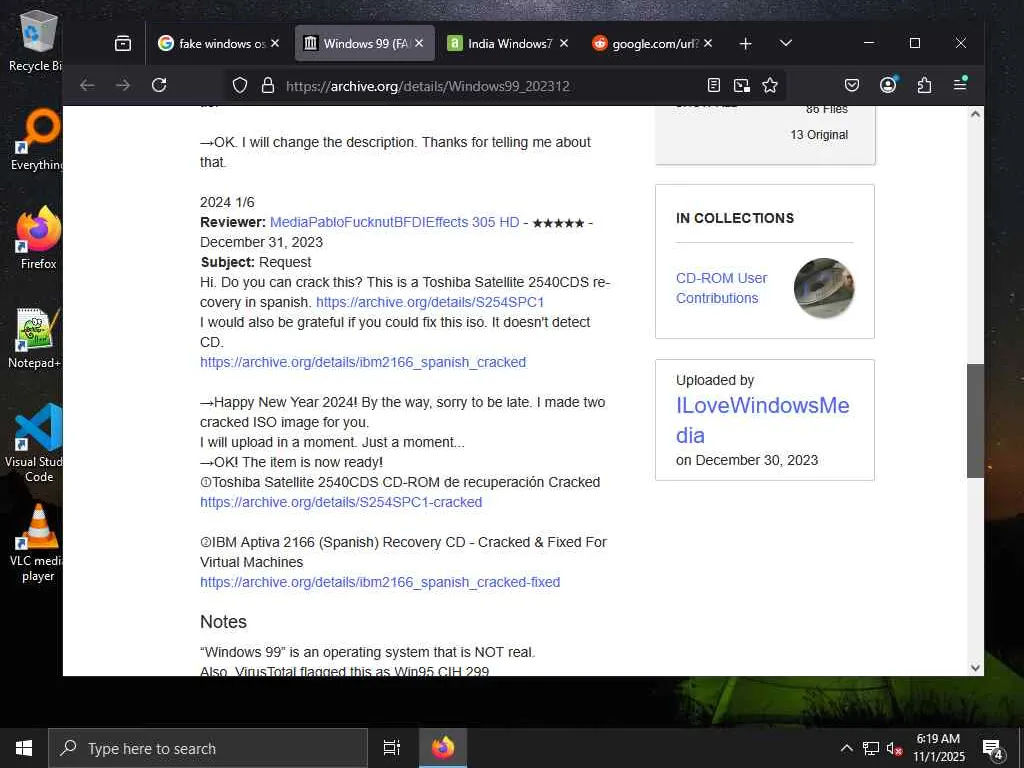Screen dimensions: 1024x768
Task: Click the vertical scrollbar thumb
Action: [975, 421]
